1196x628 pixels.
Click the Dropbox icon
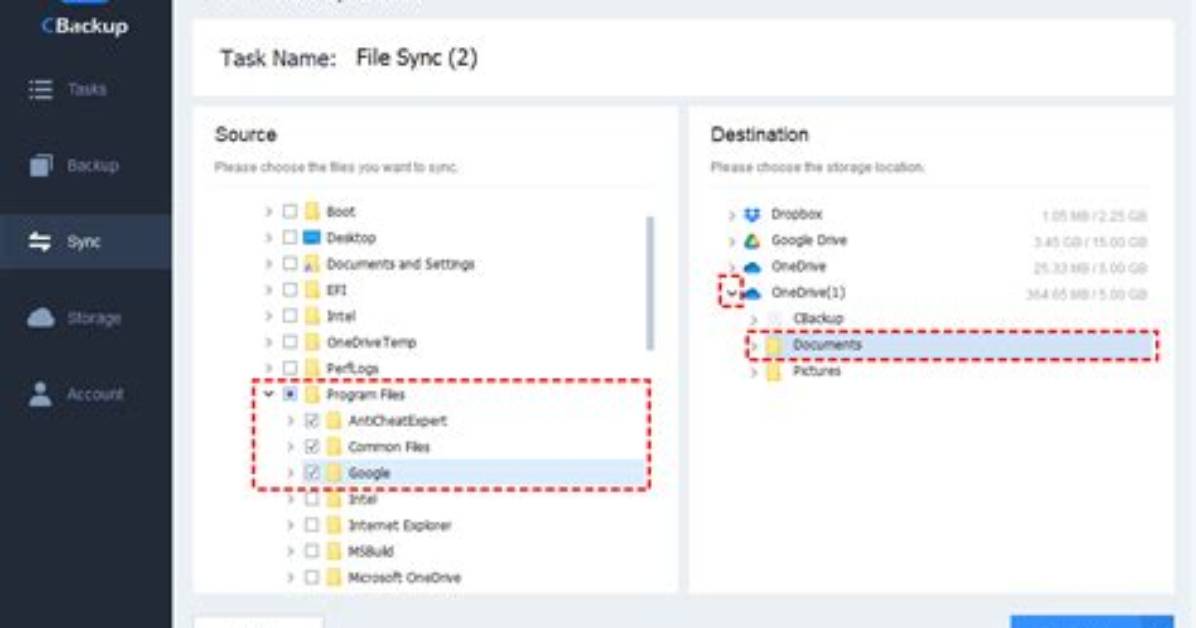coord(752,214)
